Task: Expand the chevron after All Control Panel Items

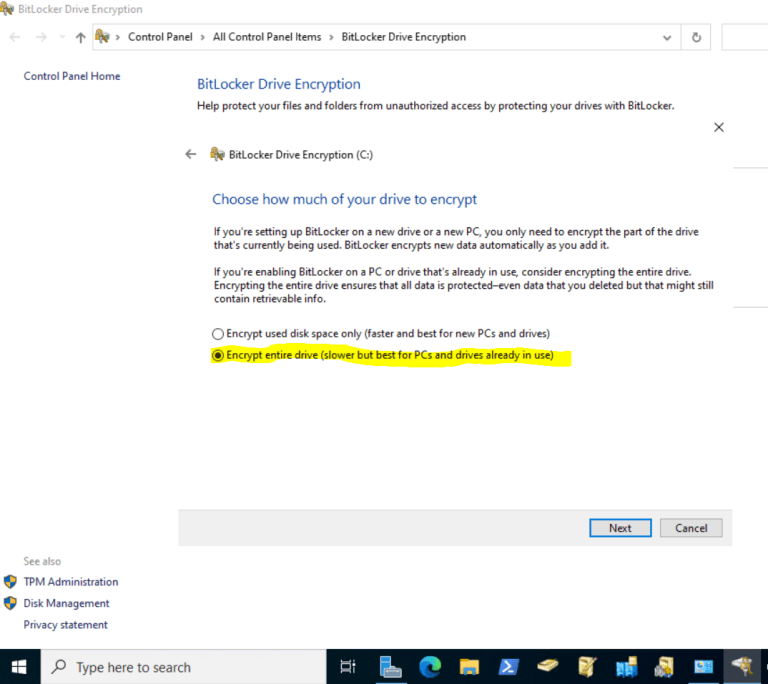Action: pos(331,38)
